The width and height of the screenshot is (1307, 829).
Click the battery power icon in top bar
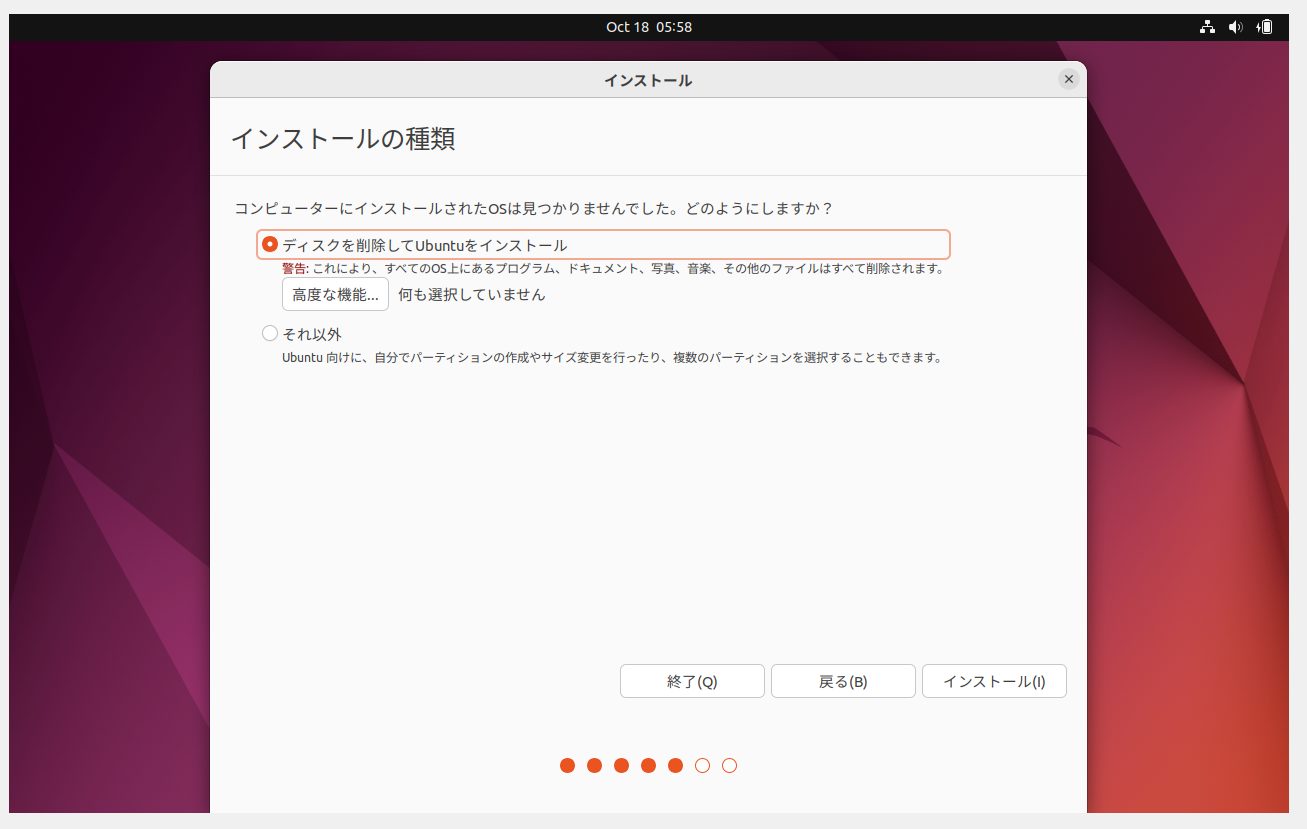pos(1265,27)
